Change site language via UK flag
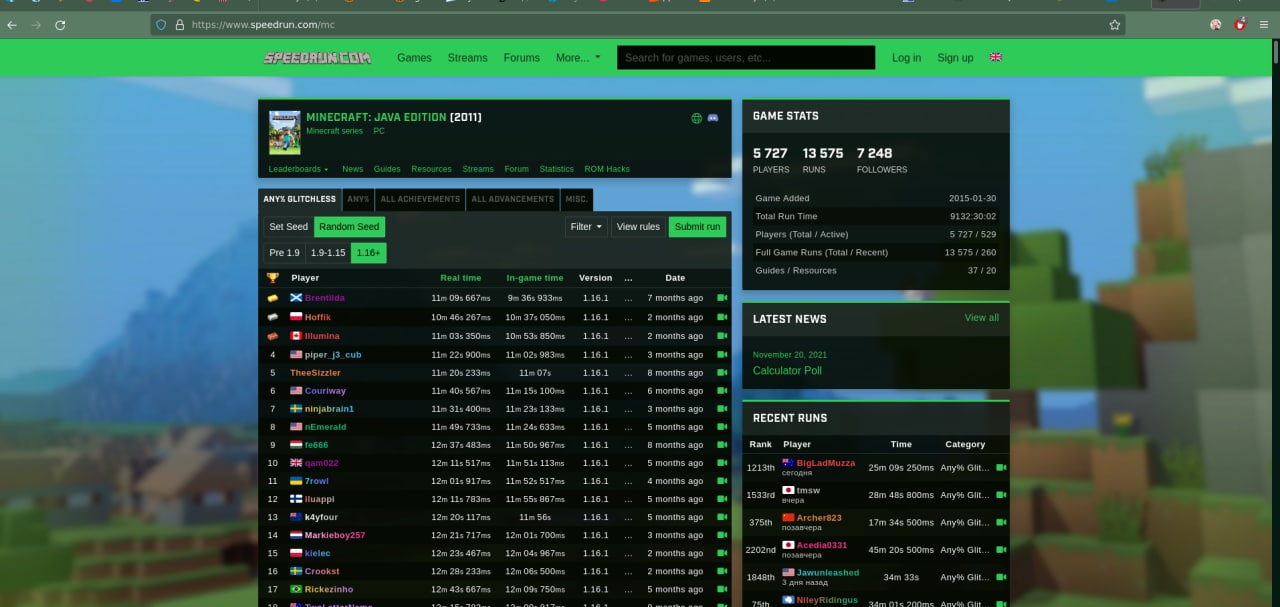The width and height of the screenshot is (1280, 607). pyautogui.click(x=996, y=57)
